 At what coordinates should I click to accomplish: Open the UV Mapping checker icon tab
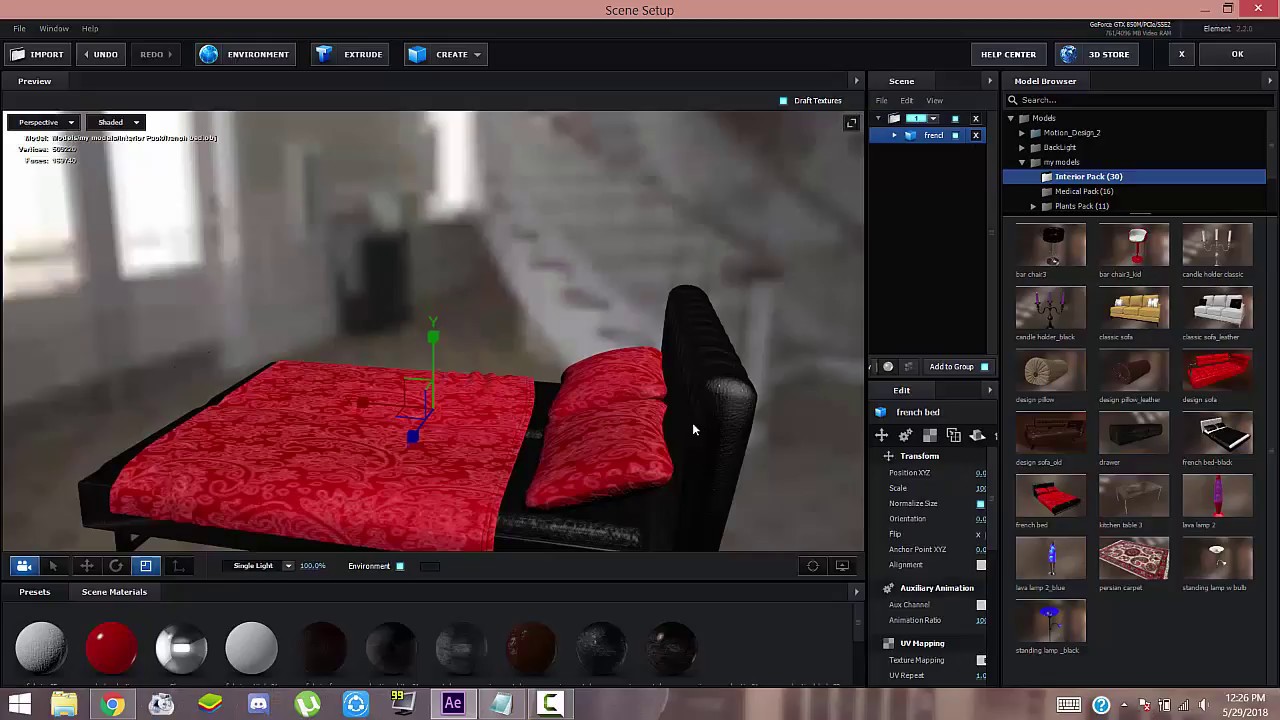coord(929,435)
